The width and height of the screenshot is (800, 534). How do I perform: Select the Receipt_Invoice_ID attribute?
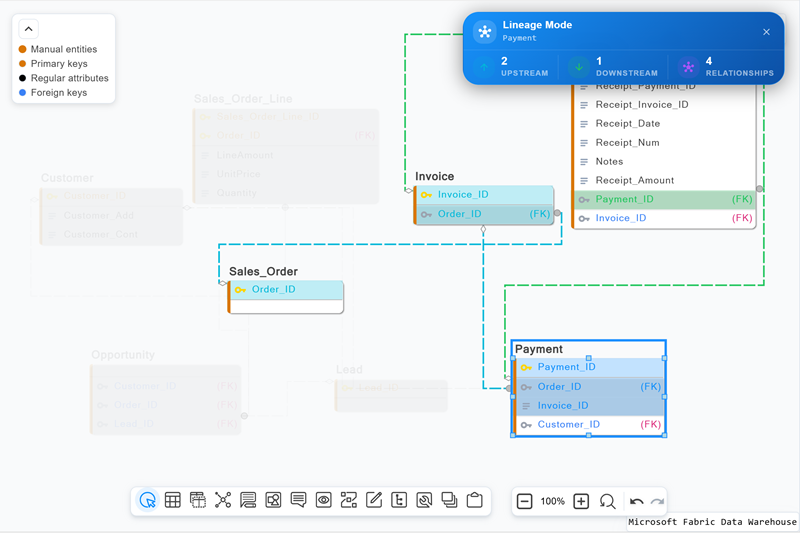pyautogui.click(x=664, y=105)
